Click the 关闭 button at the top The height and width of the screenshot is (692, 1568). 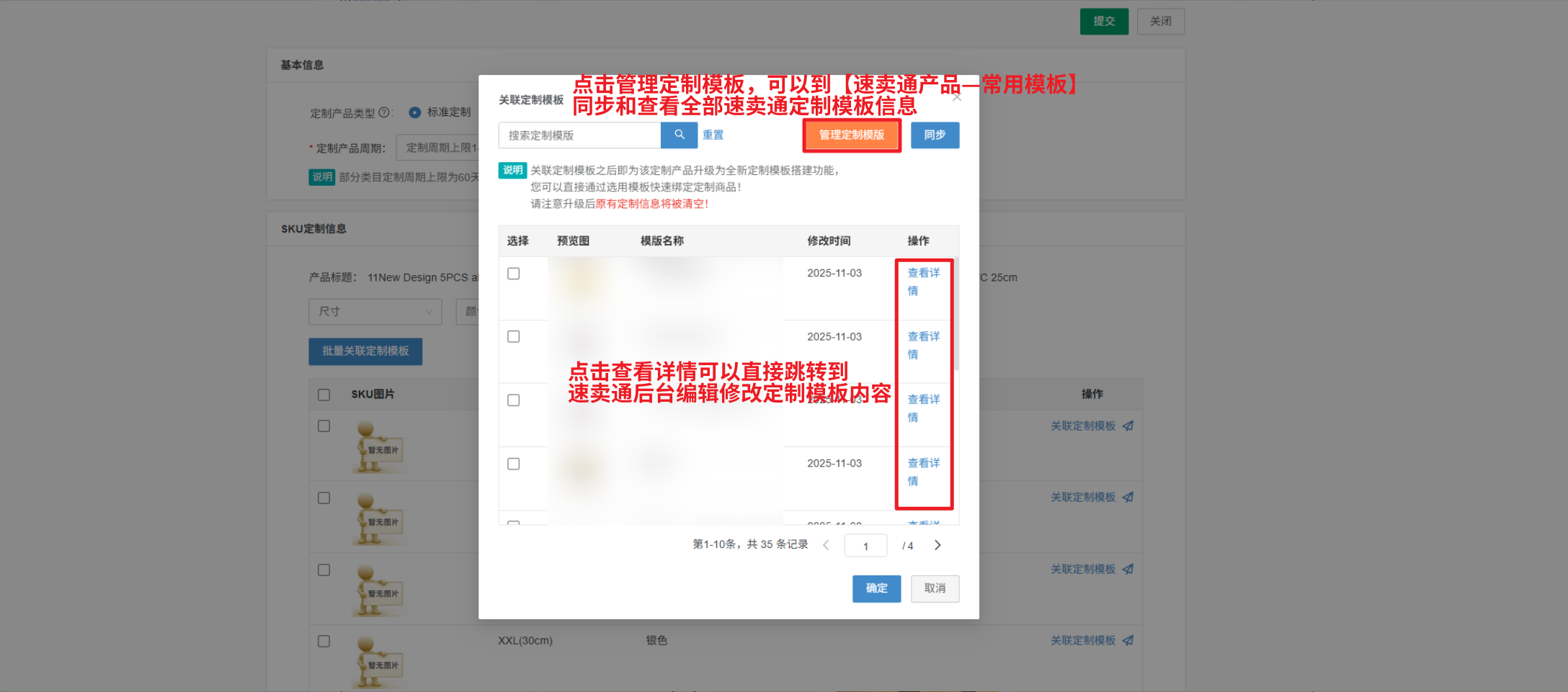pos(1160,22)
